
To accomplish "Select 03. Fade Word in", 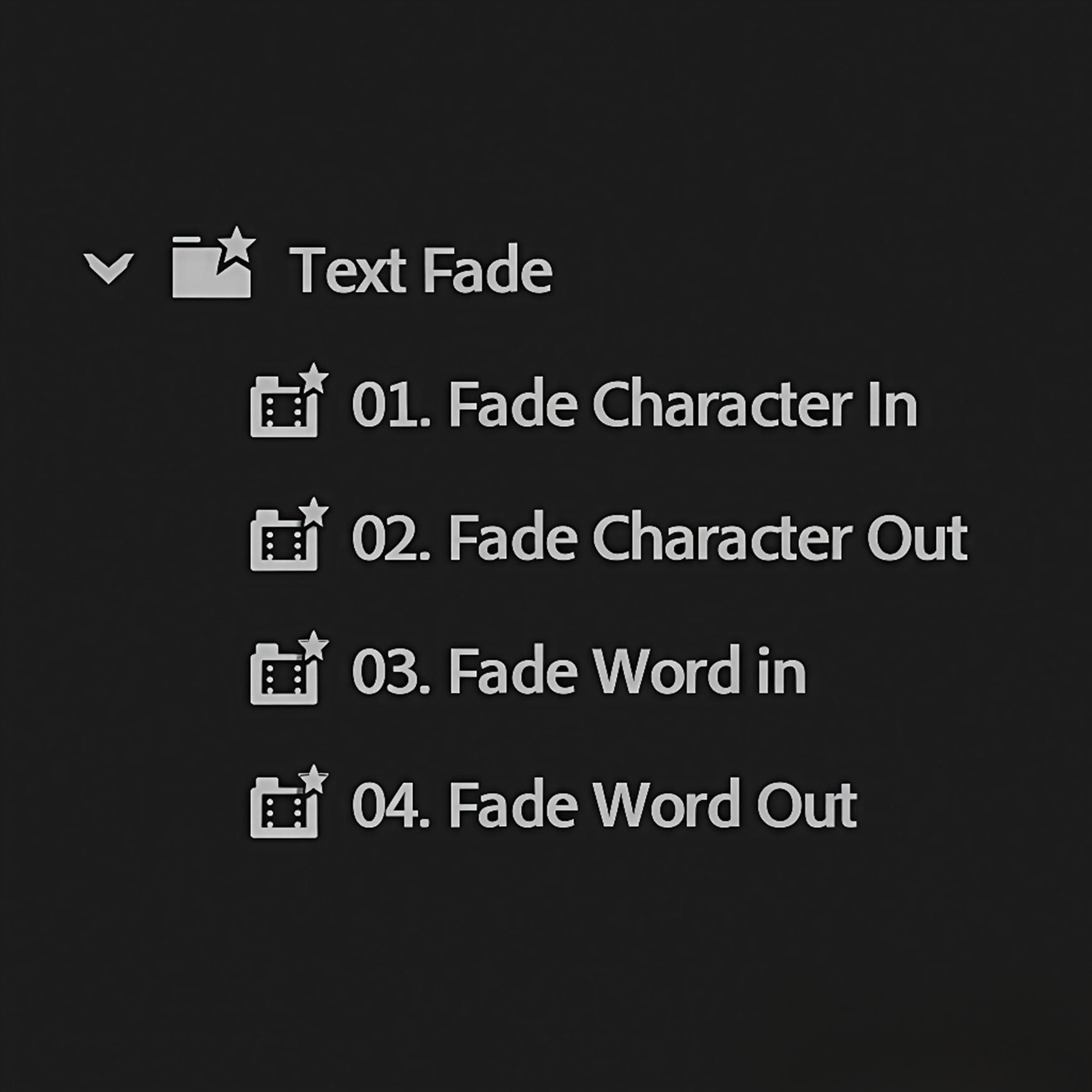I will click(x=580, y=672).
